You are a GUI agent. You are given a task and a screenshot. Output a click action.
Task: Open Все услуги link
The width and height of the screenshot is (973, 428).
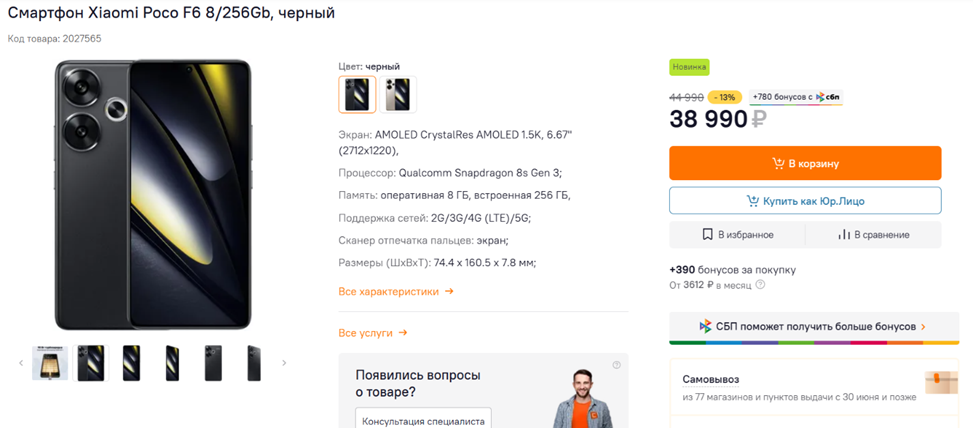pos(373,333)
